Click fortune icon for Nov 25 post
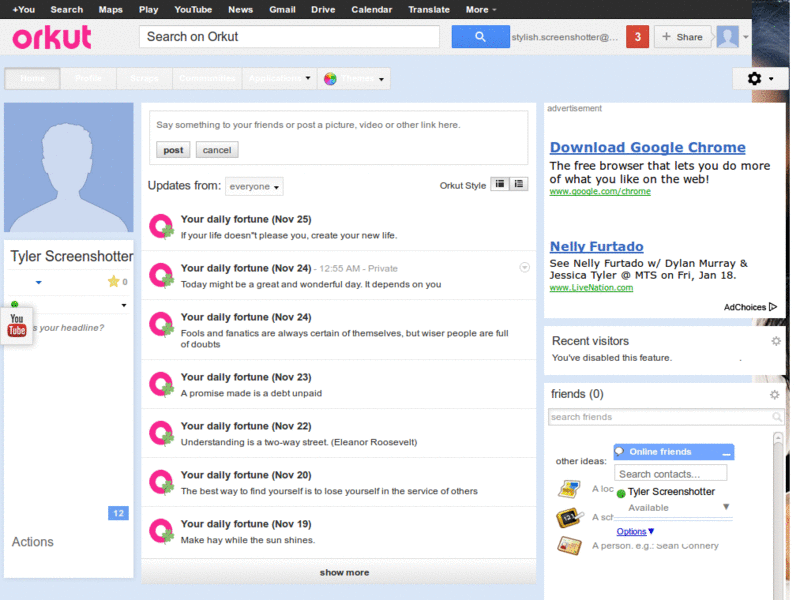 pyautogui.click(x=161, y=227)
